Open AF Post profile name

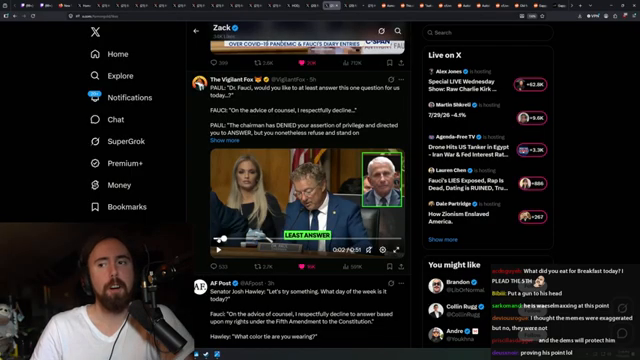pyautogui.click(x=220, y=283)
